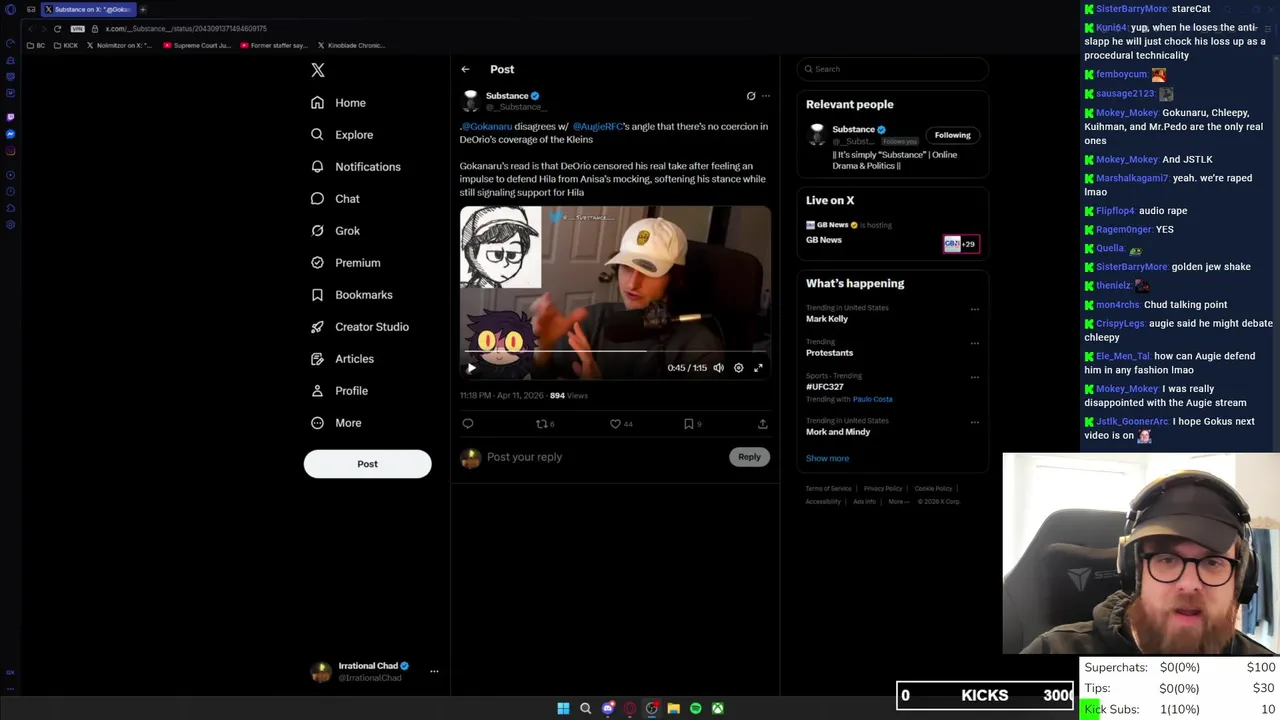Screen dimensions: 1280x720
Task: Open Terms of Service footer link
Action: point(829,489)
